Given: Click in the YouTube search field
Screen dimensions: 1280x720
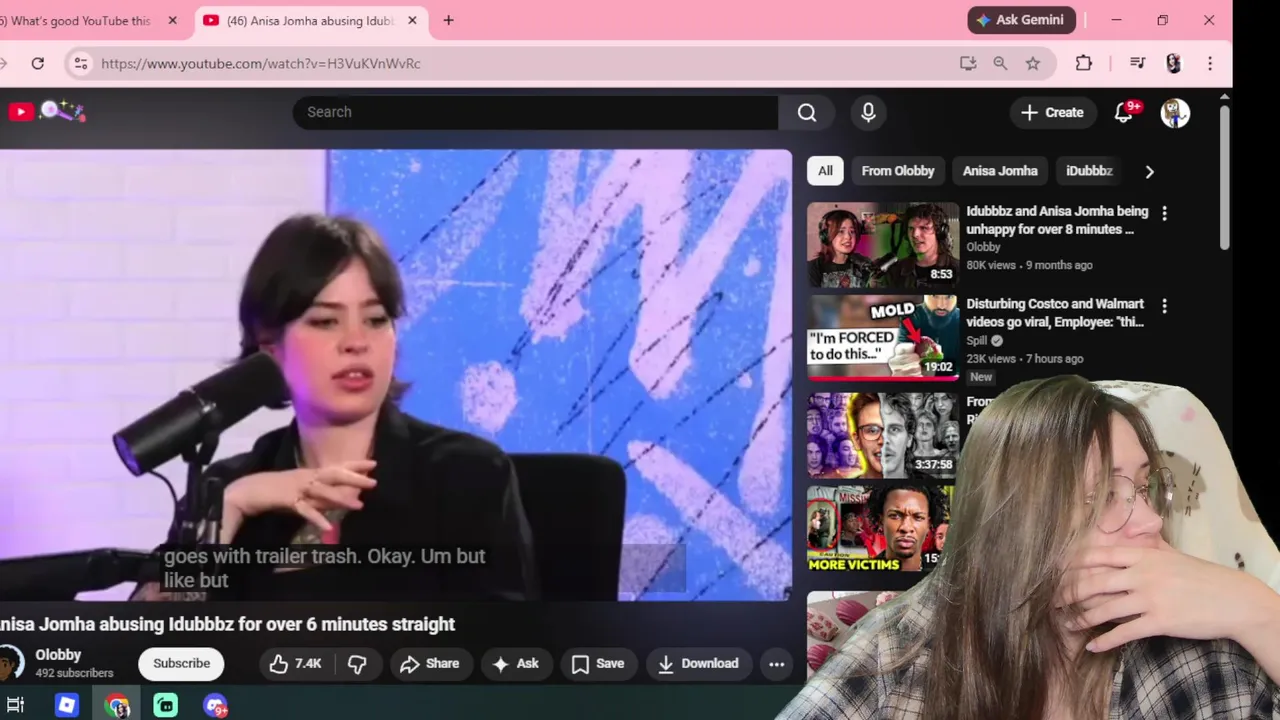Looking at the screenshot, I should 535,112.
